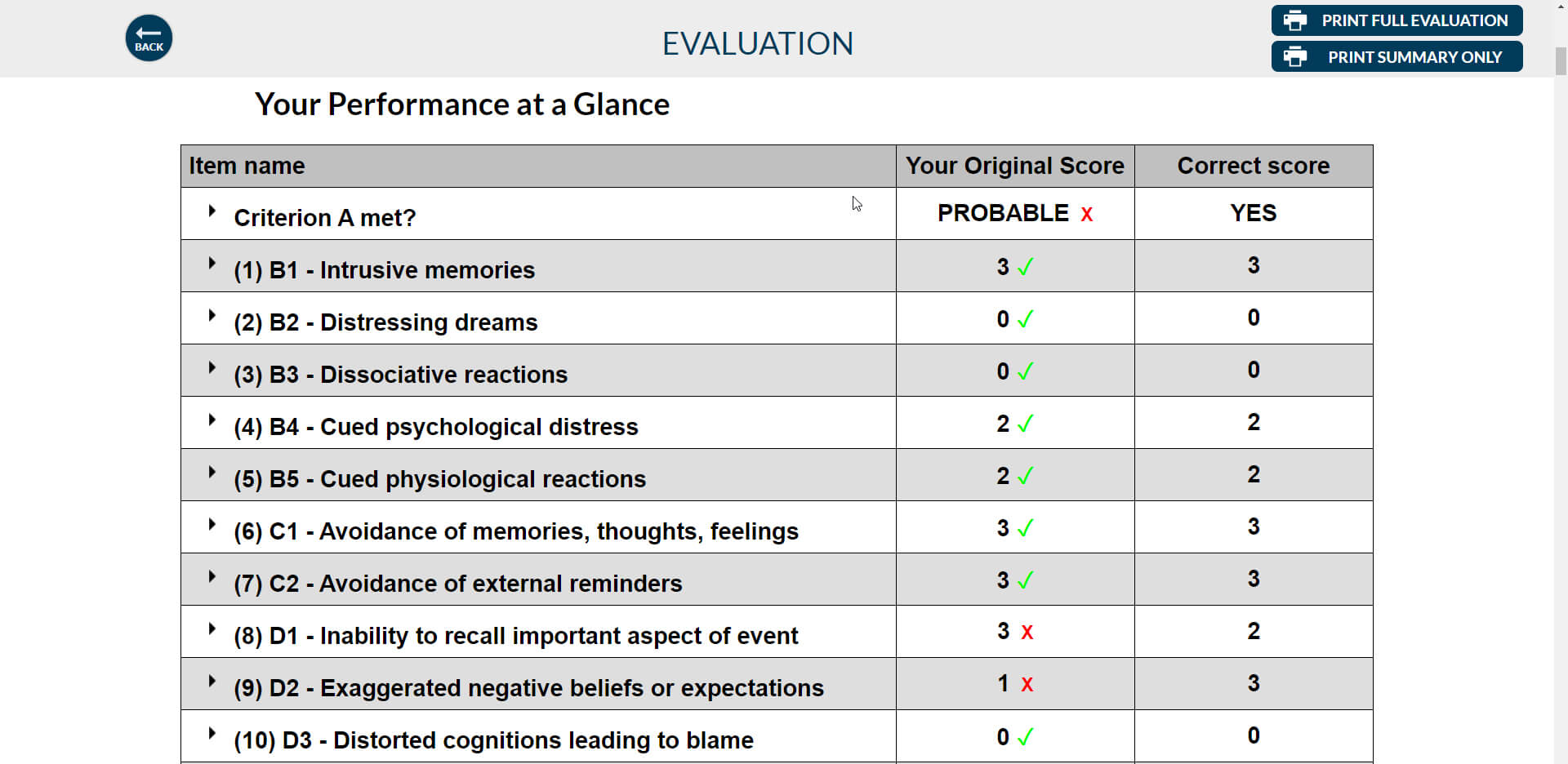Click the red X beside the PROBABLE score

click(1087, 214)
